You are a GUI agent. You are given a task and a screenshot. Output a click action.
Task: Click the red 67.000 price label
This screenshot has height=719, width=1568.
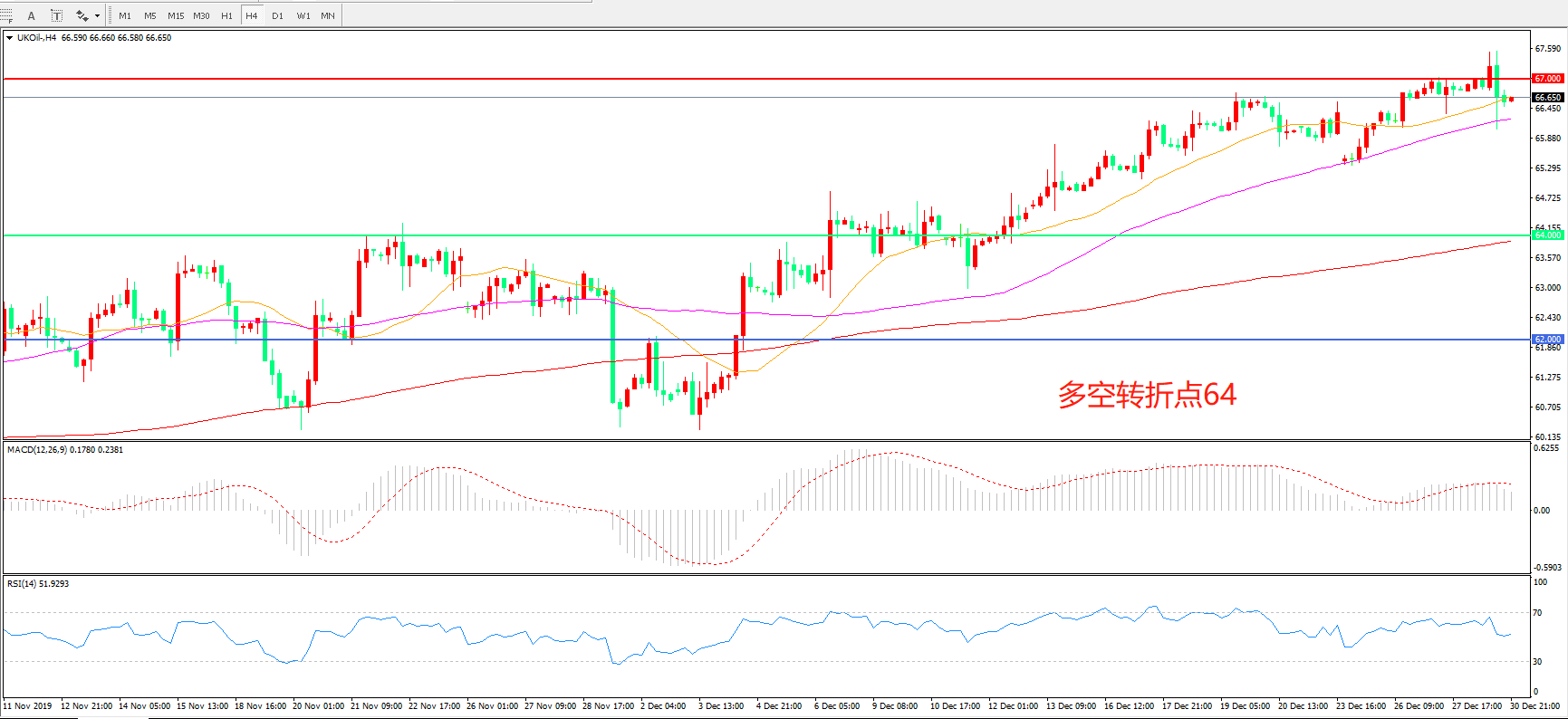1547,79
